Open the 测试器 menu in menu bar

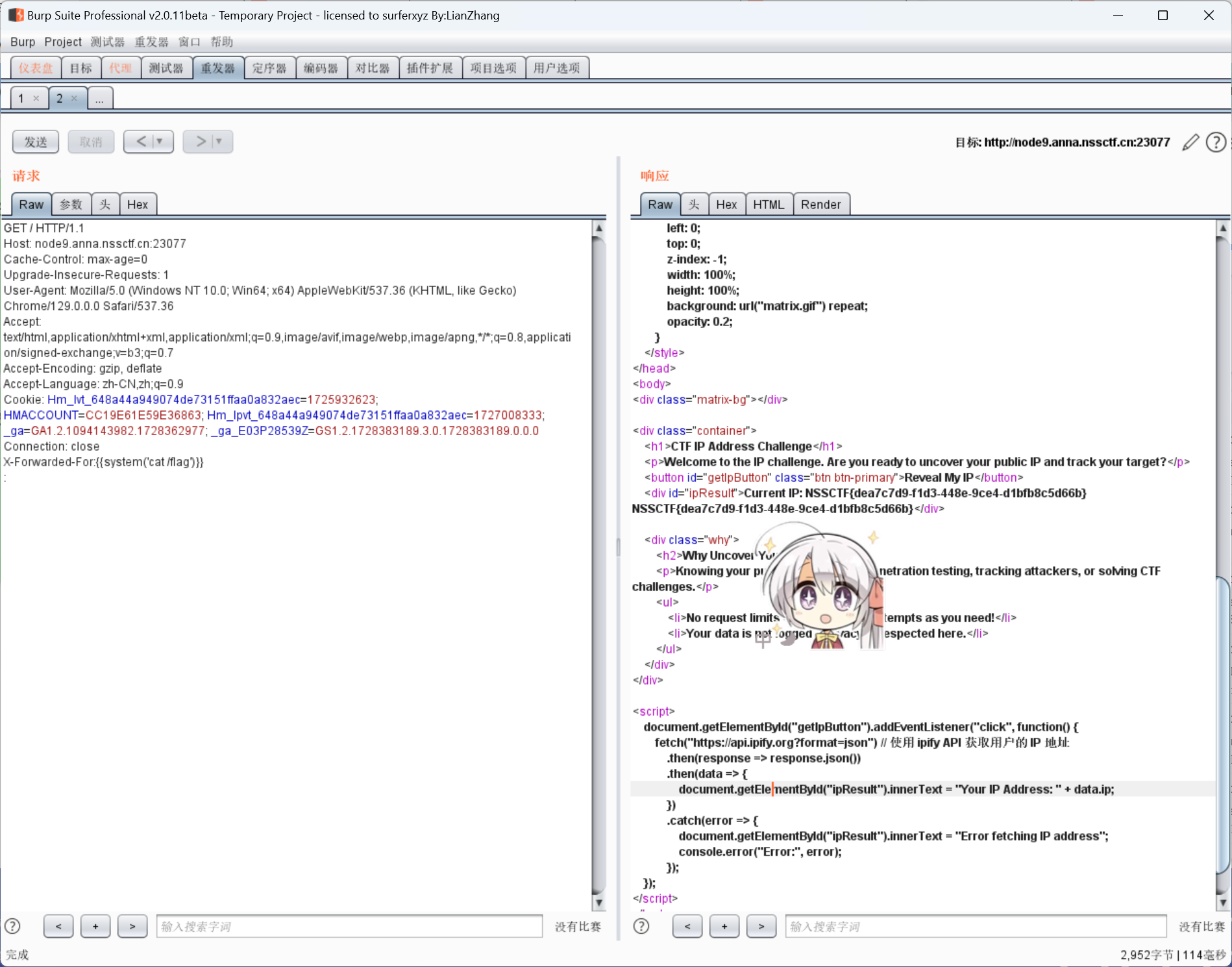(x=108, y=42)
